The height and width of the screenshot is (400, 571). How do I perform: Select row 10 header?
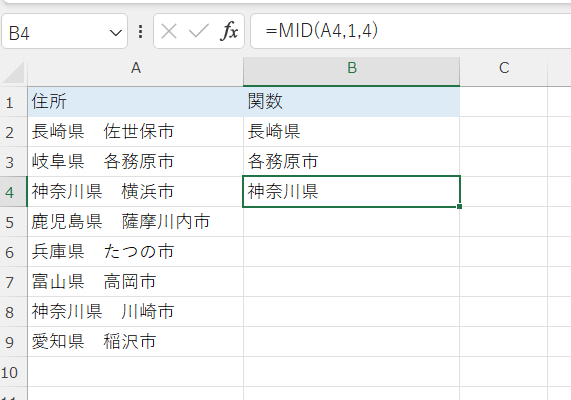tap(13, 372)
